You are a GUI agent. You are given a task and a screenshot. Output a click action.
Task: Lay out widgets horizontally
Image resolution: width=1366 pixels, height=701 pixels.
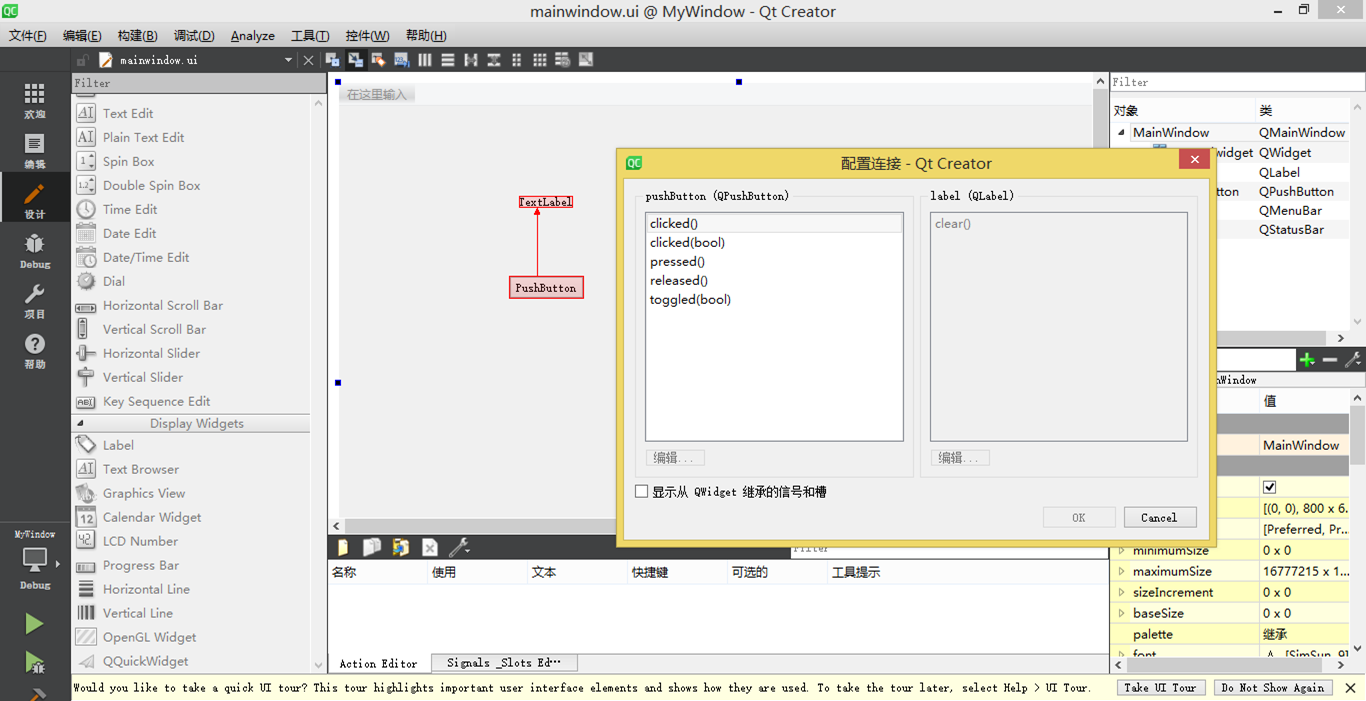[x=425, y=59]
